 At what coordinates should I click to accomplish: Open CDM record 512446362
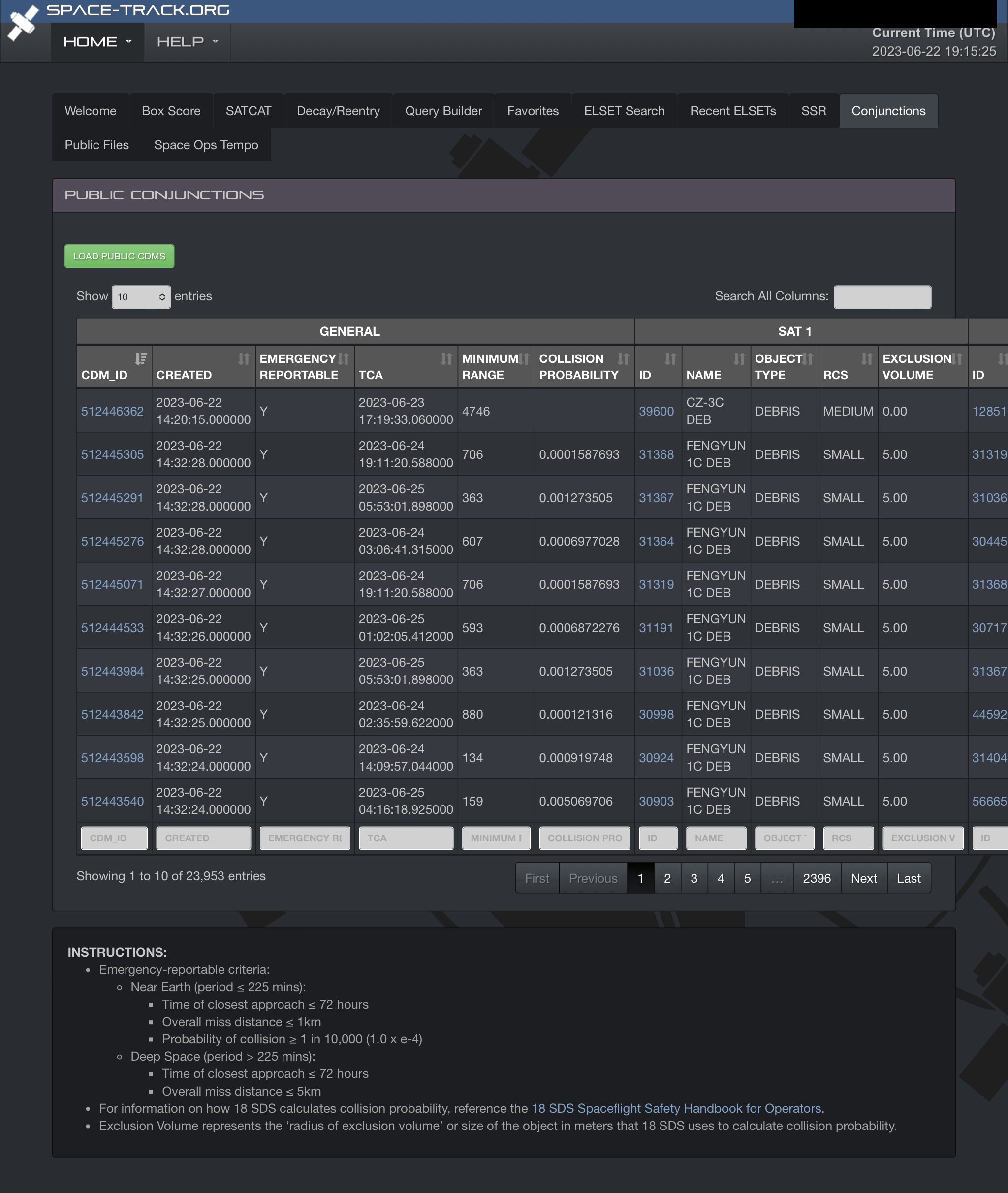point(113,411)
